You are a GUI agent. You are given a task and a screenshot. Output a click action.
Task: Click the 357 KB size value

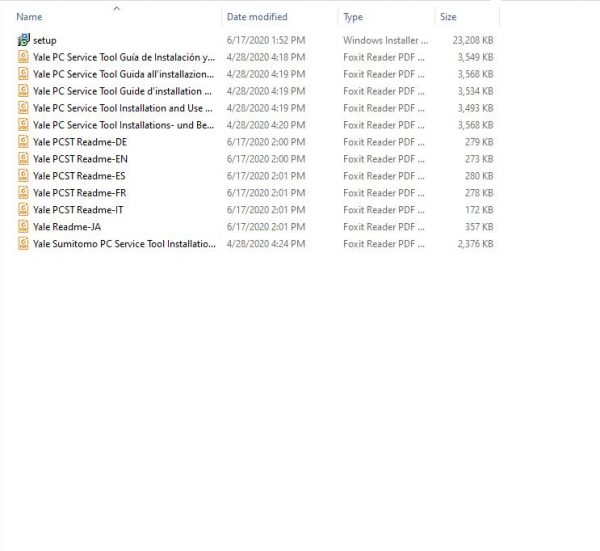tap(479, 227)
